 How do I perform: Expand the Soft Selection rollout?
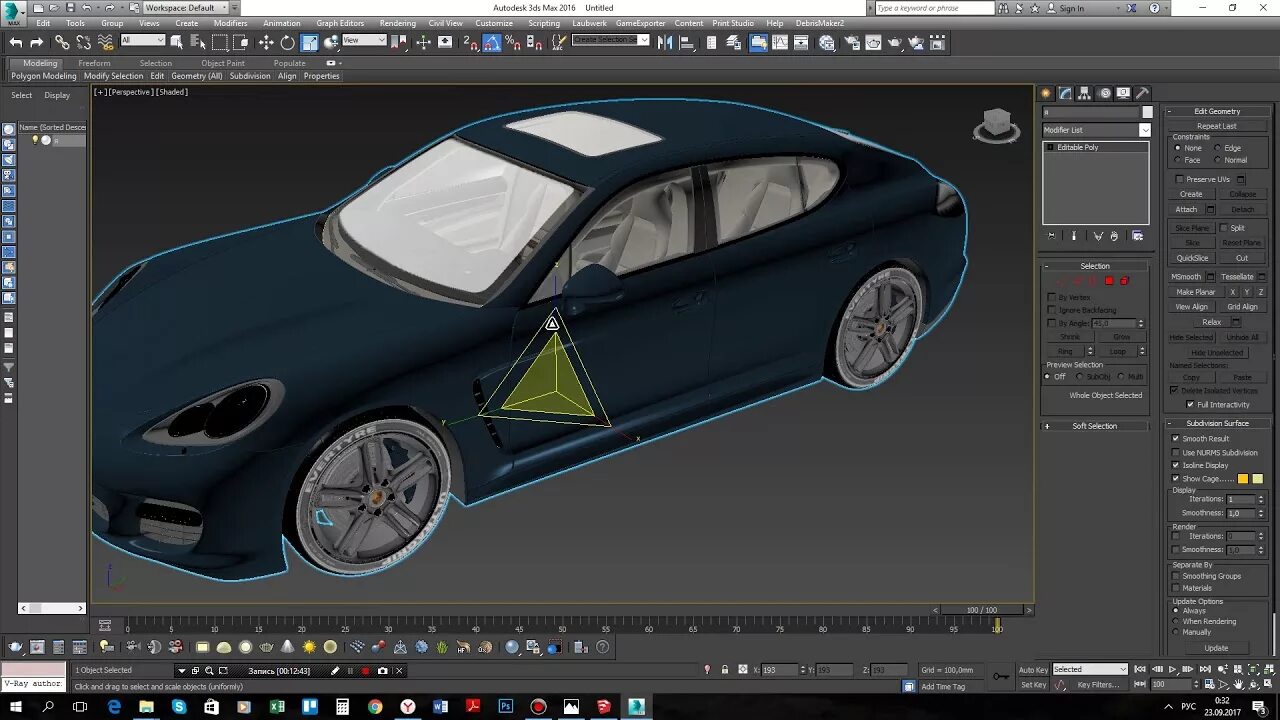[1095, 426]
